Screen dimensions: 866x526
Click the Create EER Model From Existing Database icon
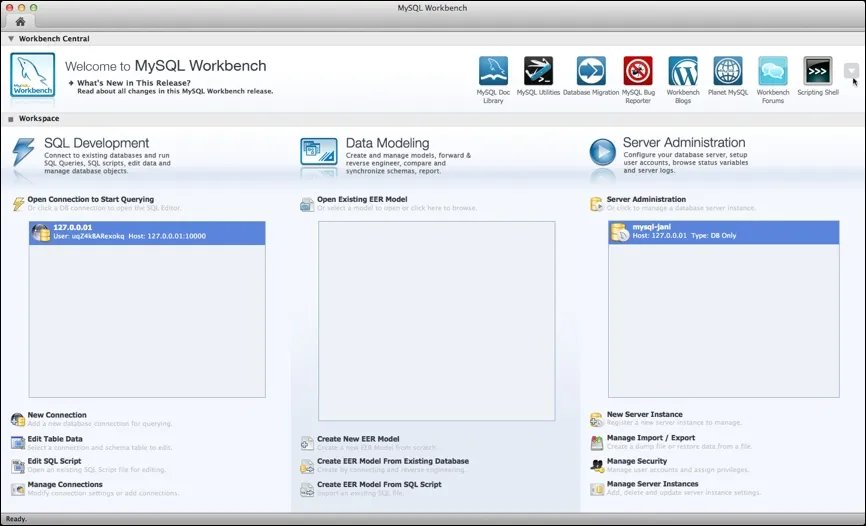(x=307, y=466)
